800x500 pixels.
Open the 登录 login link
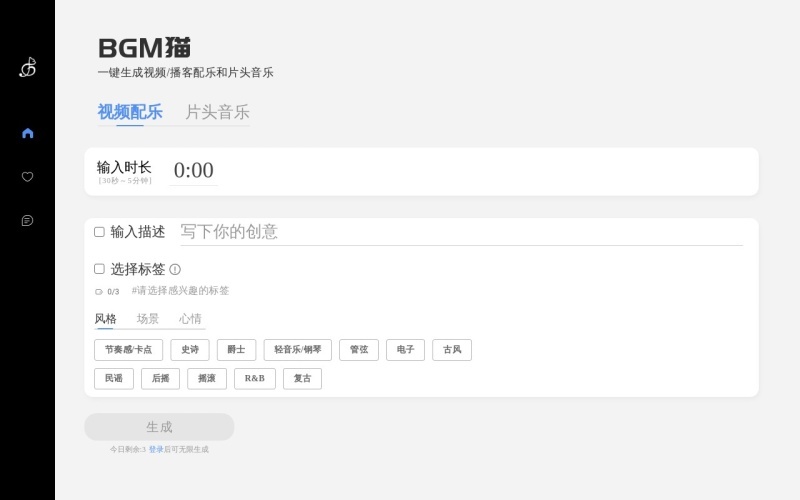point(156,449)
